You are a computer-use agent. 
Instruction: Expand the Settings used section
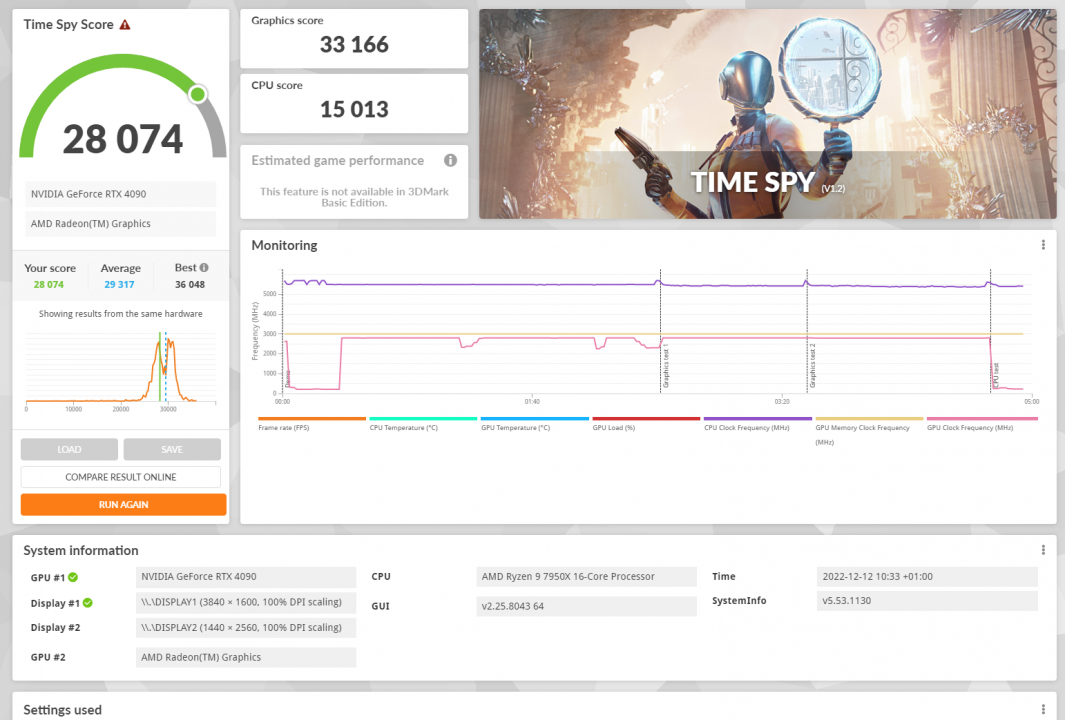[x=62, y=710]
